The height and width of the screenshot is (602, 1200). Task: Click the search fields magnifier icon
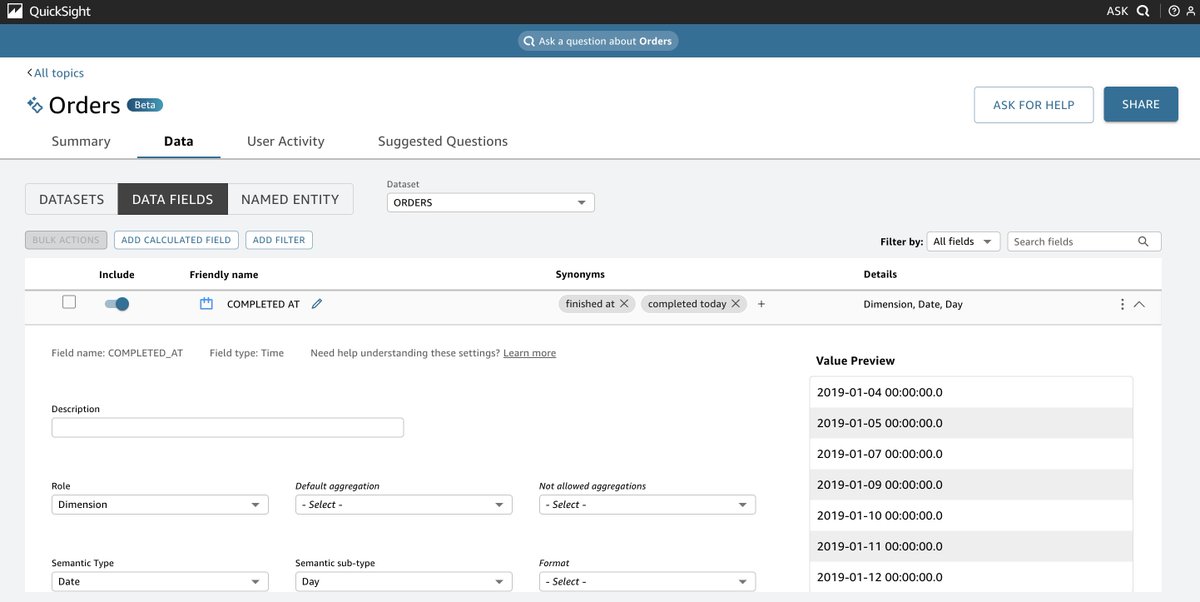pyautogui.click(x=1144, y=241)
